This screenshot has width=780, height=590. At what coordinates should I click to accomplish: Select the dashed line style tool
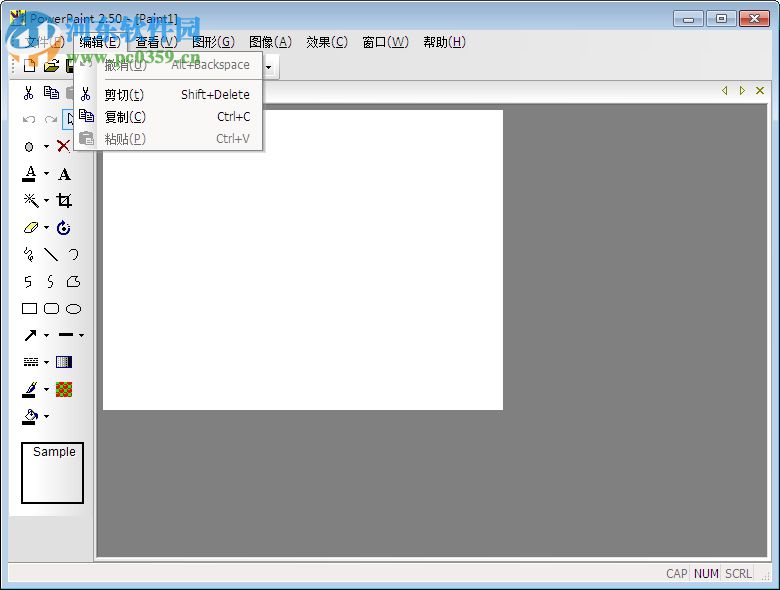click(31, 362)
